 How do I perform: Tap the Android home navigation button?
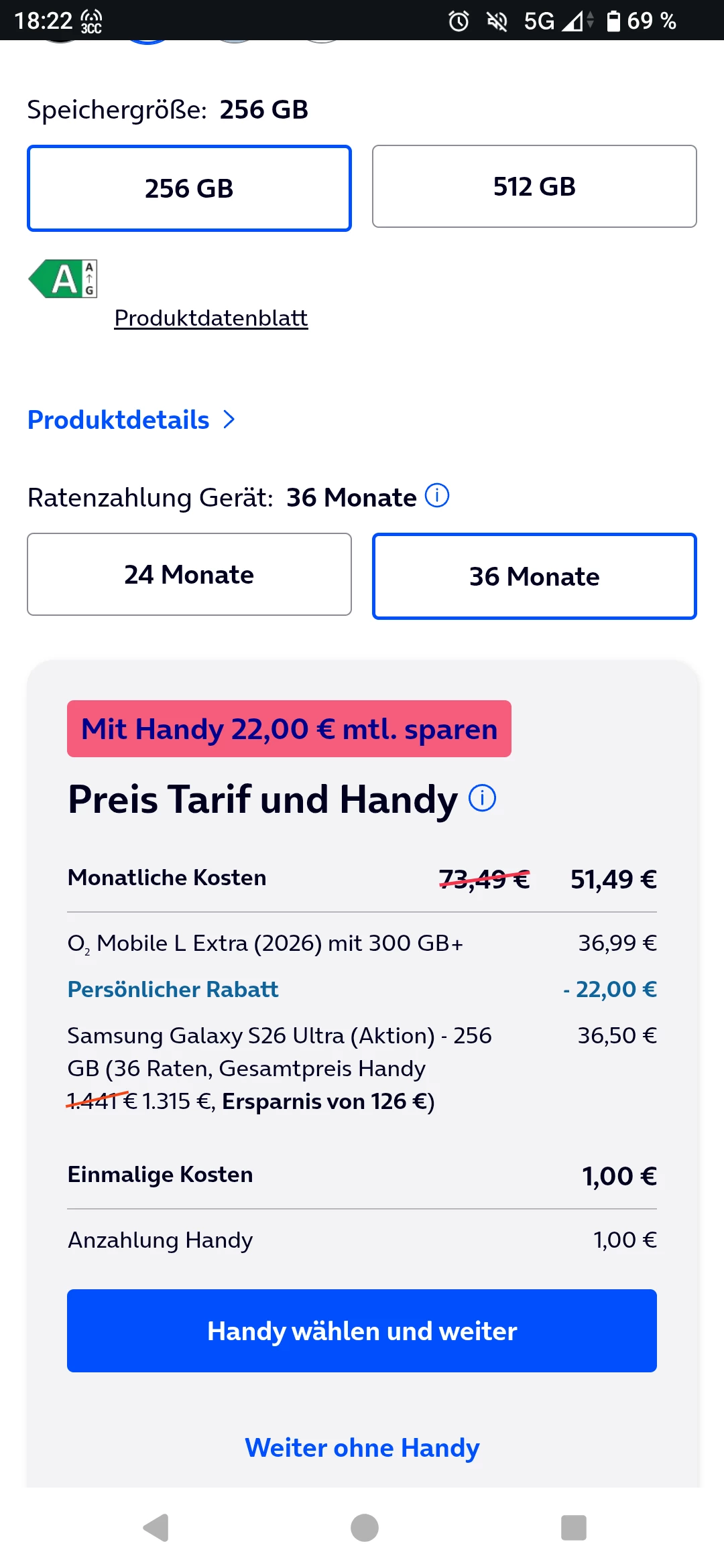(364, 1528)
